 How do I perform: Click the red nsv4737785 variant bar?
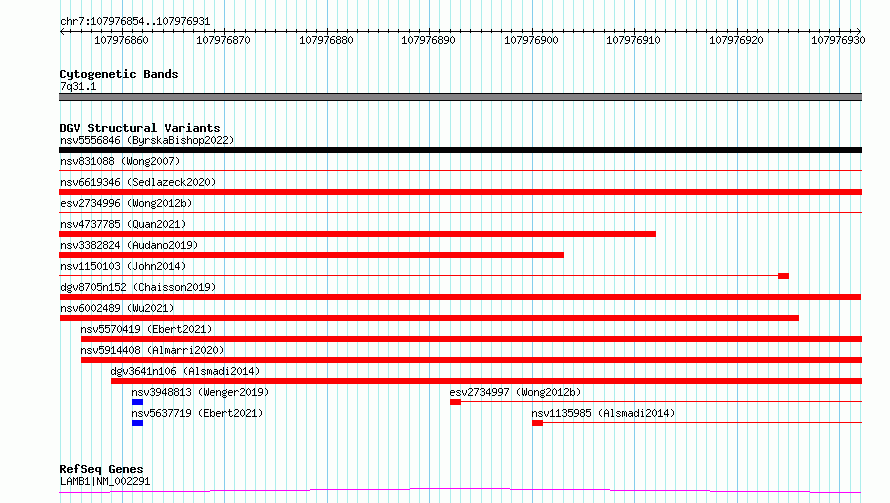click(x=358, y=234)
